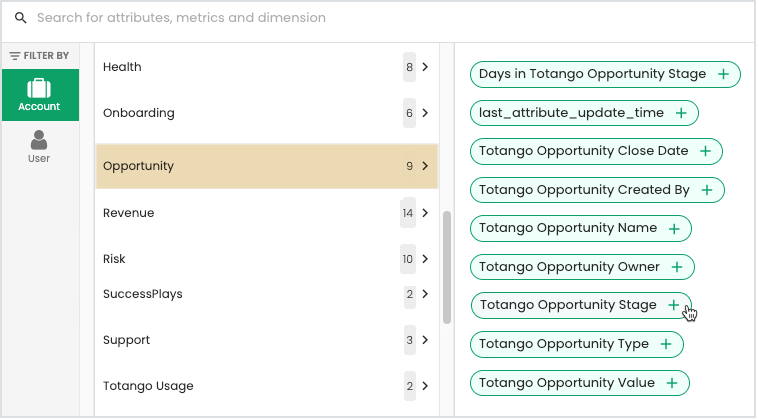
Task: Click the Health count badge 8
Action: pos(410,67)
